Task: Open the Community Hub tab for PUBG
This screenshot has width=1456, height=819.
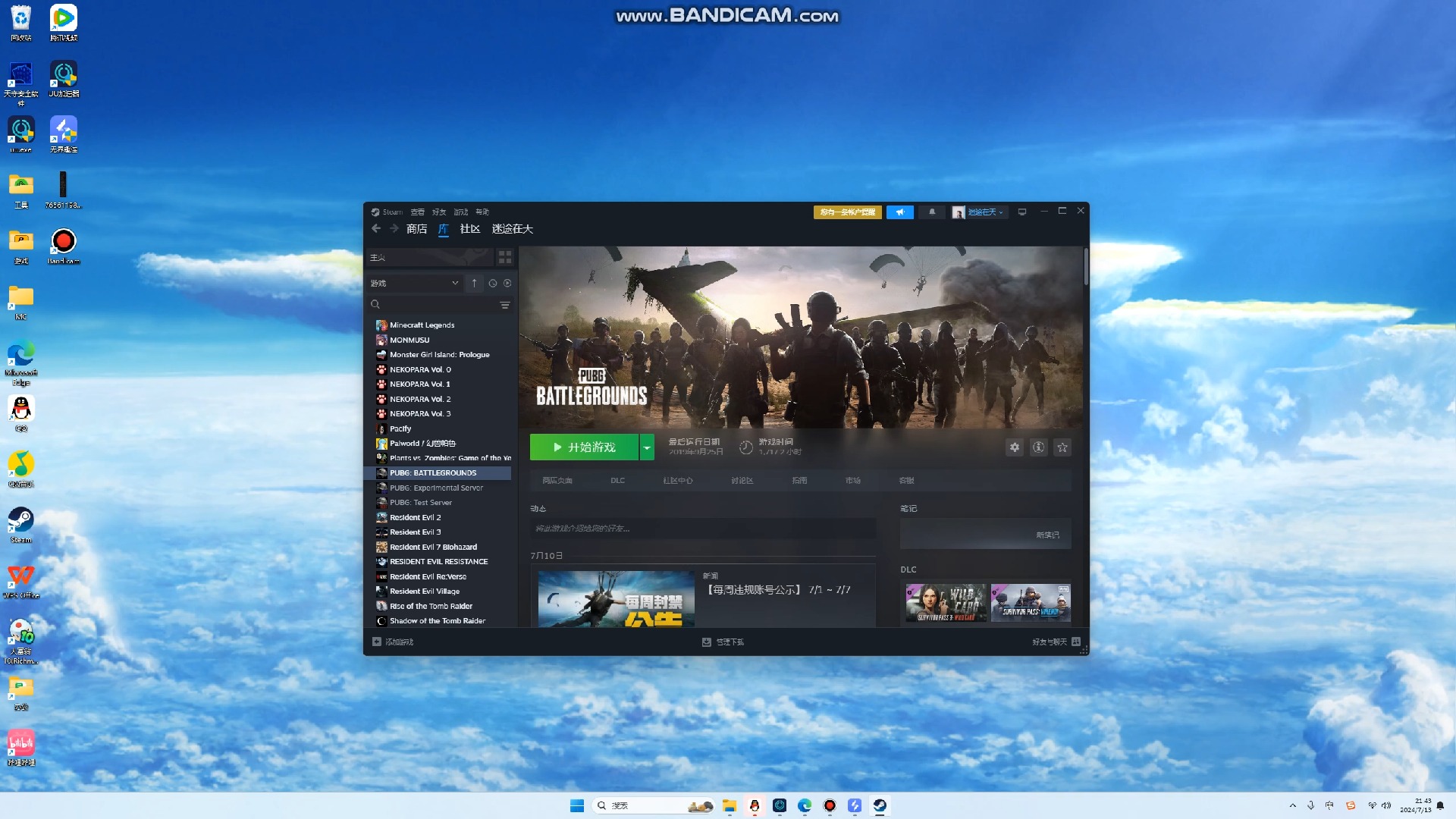Action: tap(678, 481)
